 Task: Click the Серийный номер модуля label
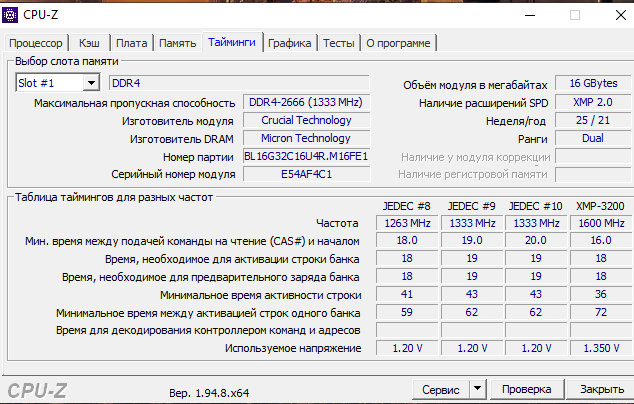click(x=173, y=174)
